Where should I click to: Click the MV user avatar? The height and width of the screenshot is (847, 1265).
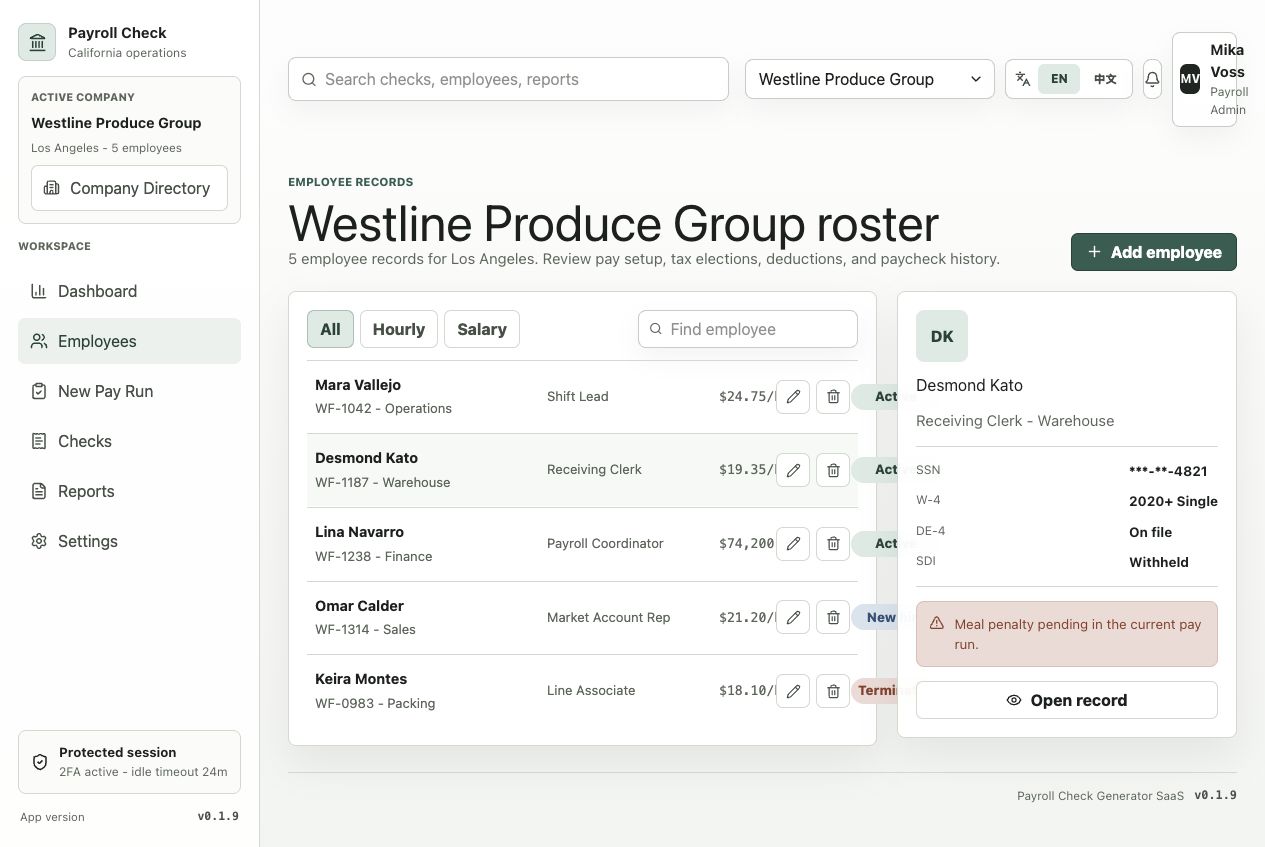coord(1190,79)
